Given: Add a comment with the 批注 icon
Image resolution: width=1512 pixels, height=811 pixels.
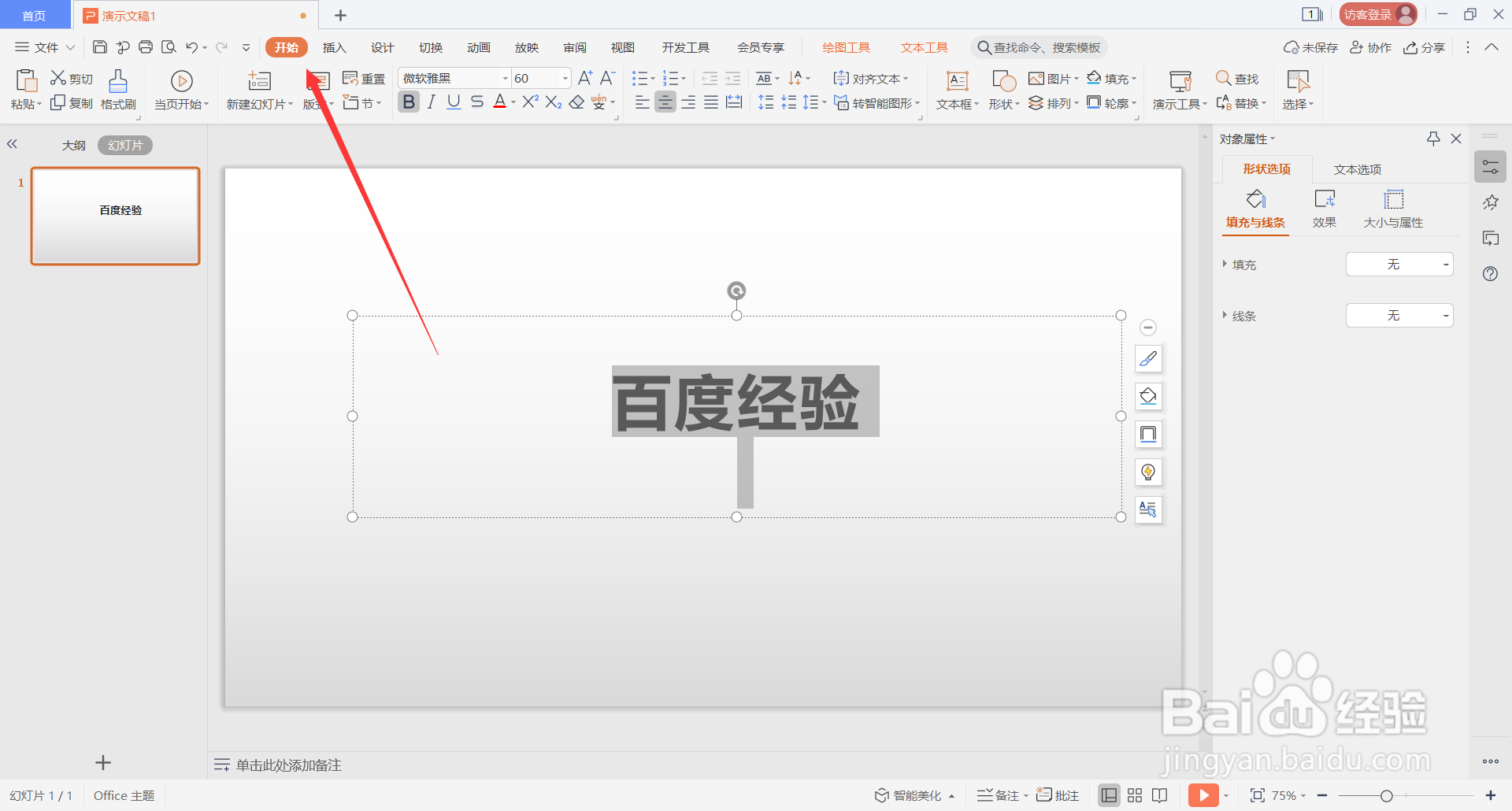Looking at the screenshot, I should 1058,794.
